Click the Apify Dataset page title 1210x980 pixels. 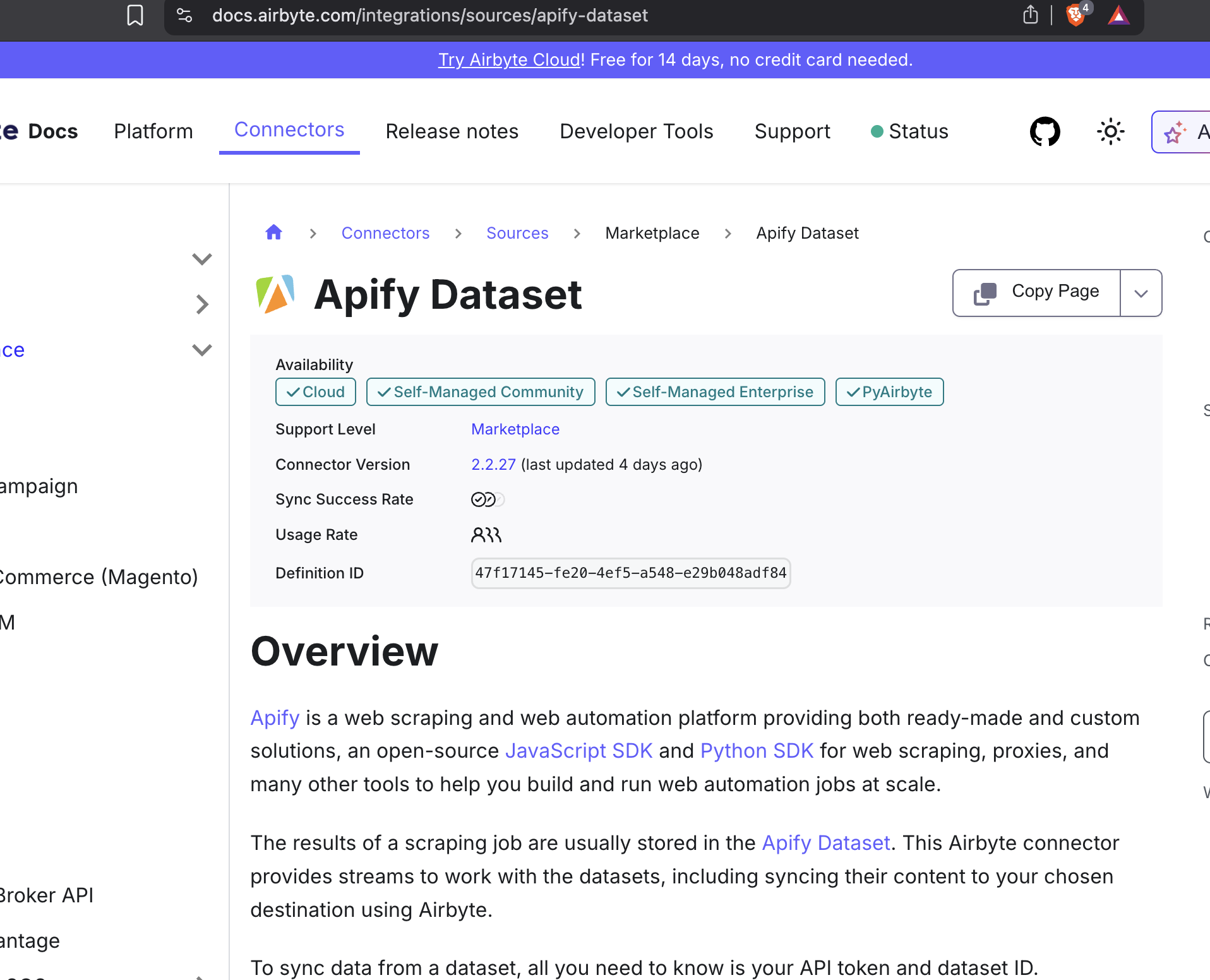point(448,294)
